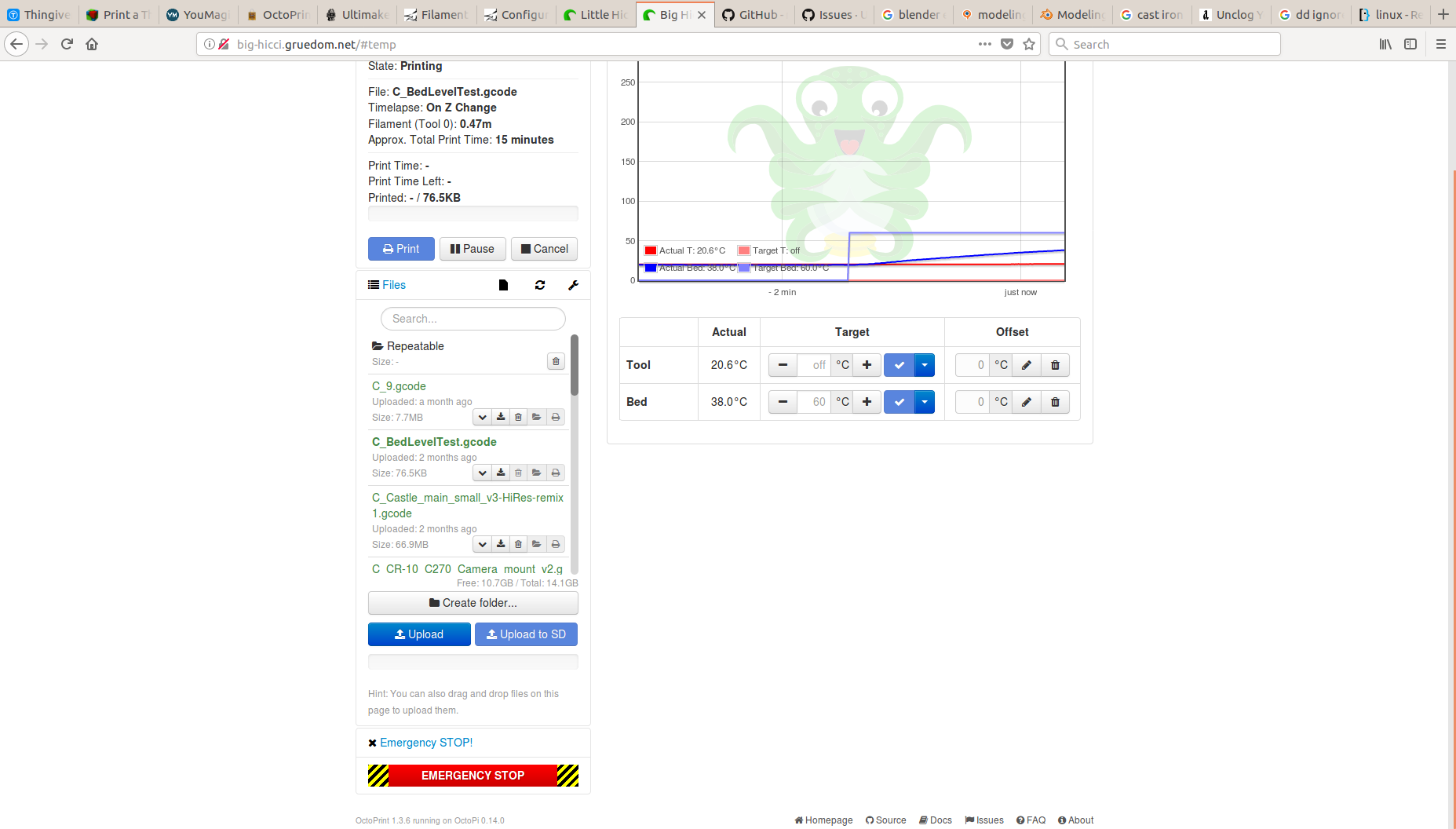Open file list settings via the wrench icon
The width and height of the screenshot is (1456, 829).
click(574, 285)
